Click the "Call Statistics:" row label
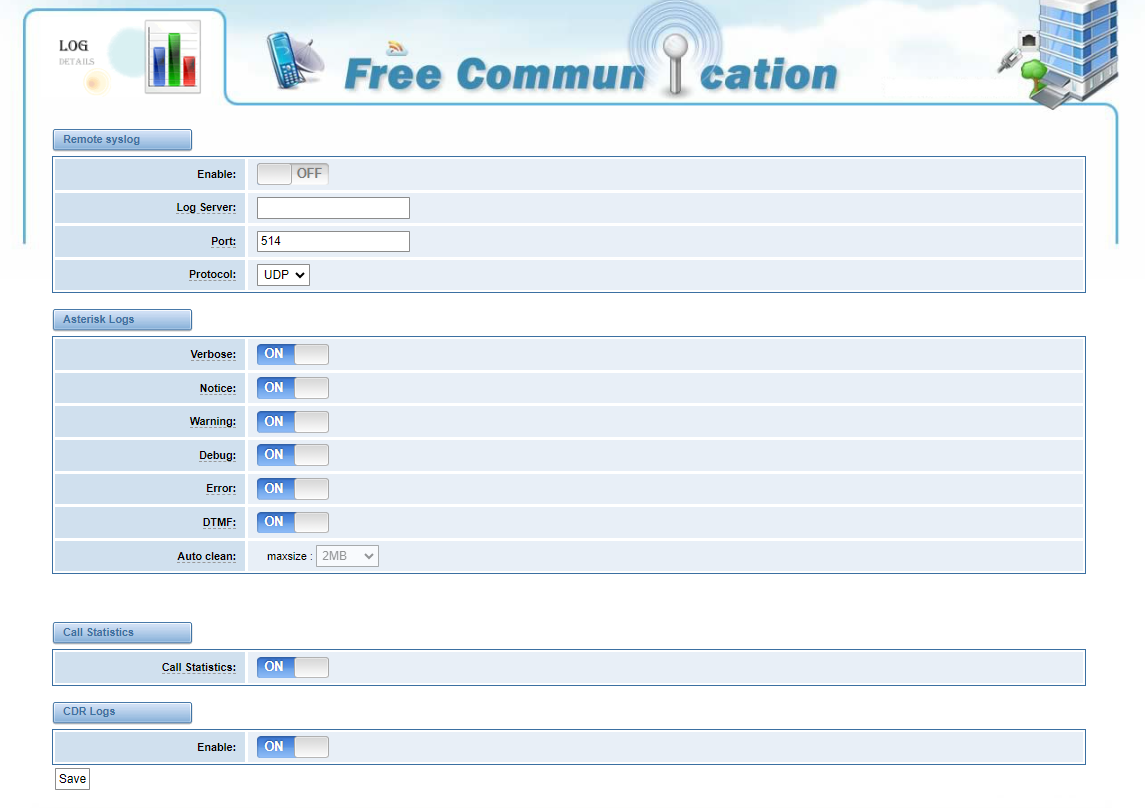The height and width of the screenshot is (808, 1145). click(199, 667)
